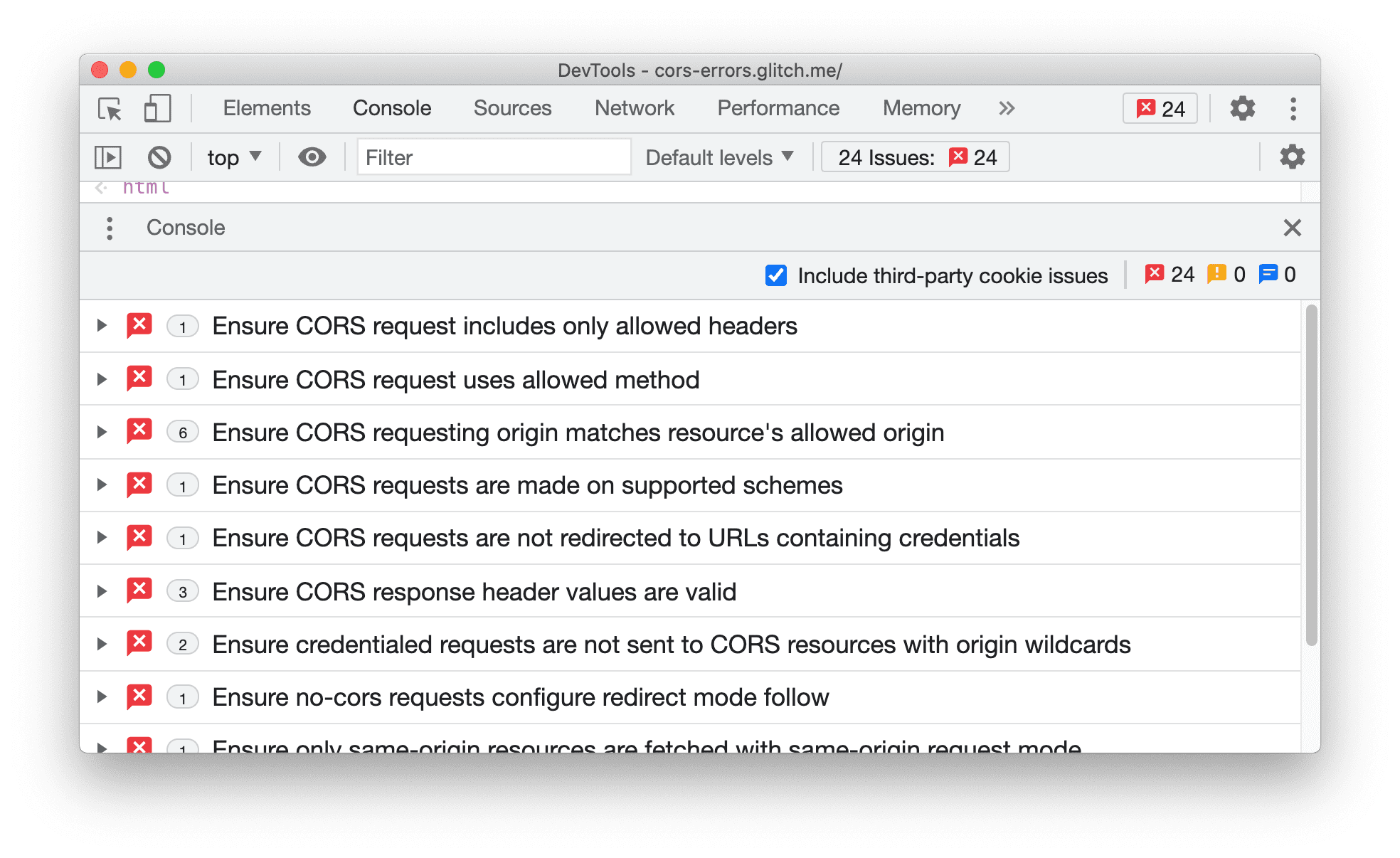This screenshot has width=1400, height=858.
Task: Click the no-entry/block icon in console
Action: coord(159,156)
